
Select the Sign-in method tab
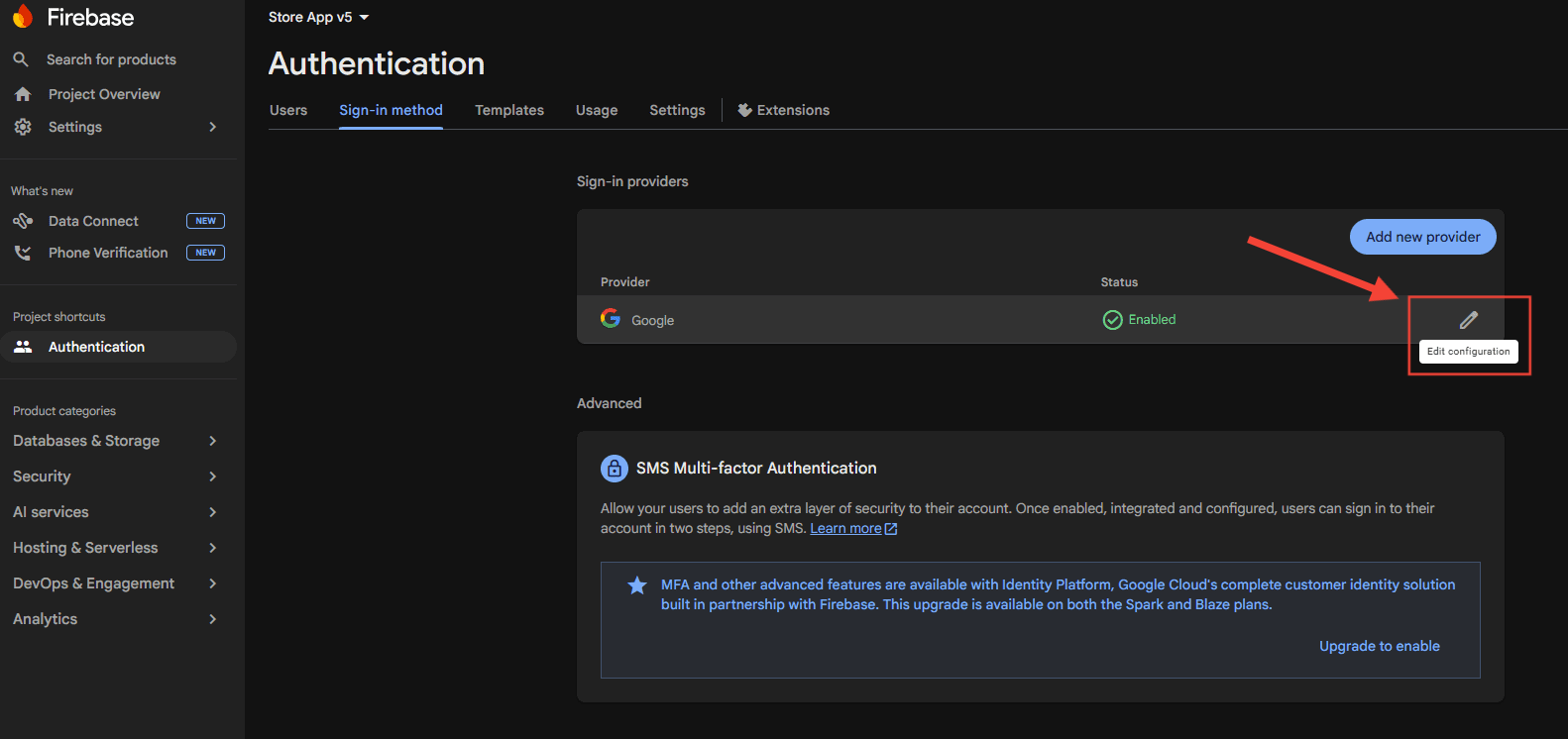tap(391, 110)
